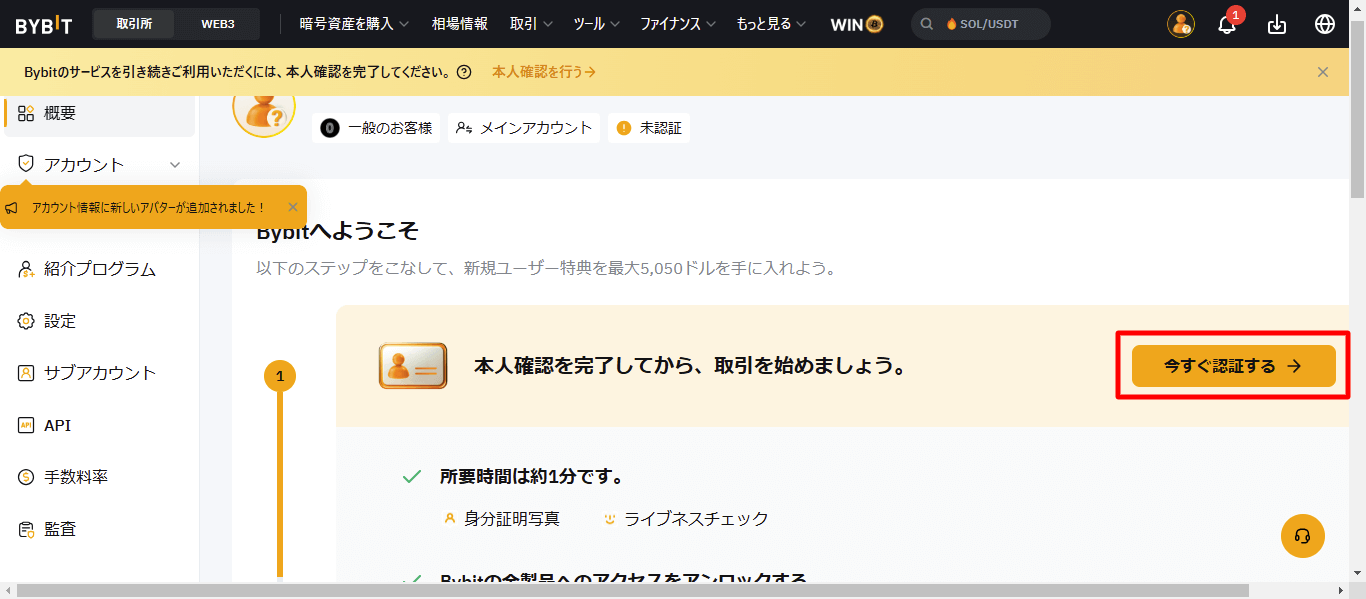
Task: Click the API sidebar icon
Action: (x=28, y=425)
